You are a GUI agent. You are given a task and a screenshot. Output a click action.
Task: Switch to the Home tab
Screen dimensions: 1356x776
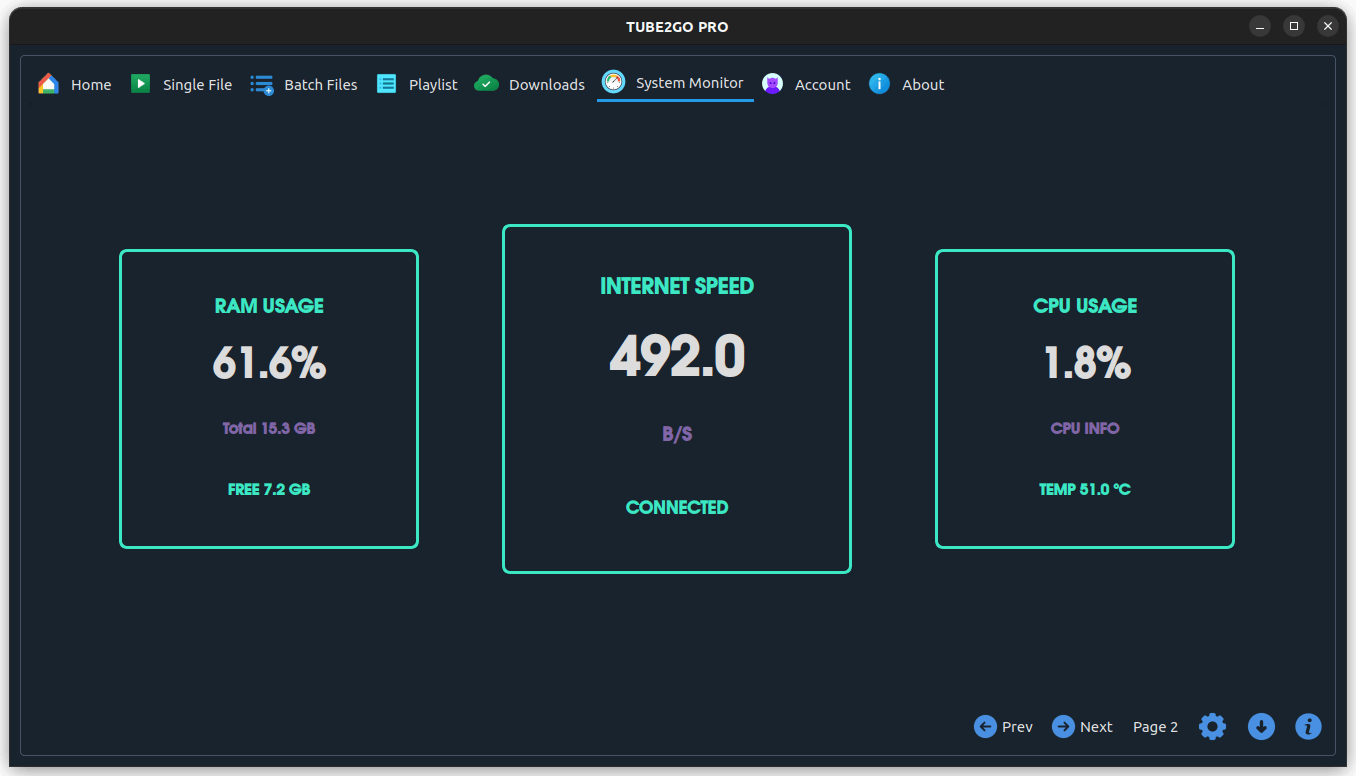74,84
